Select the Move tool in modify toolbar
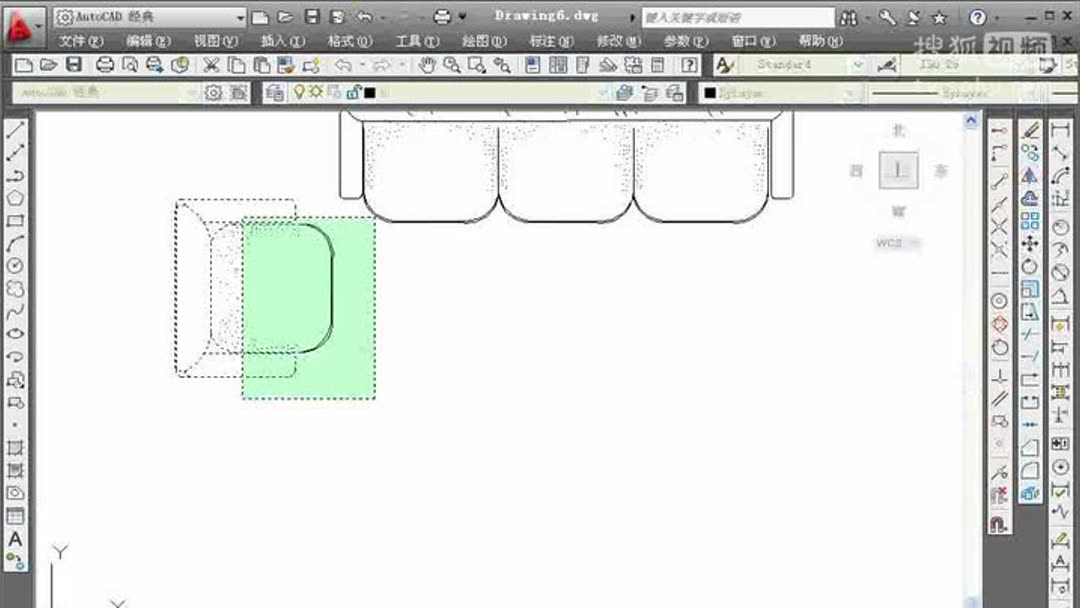The image size is (1080, 608). click(1030, 243)
